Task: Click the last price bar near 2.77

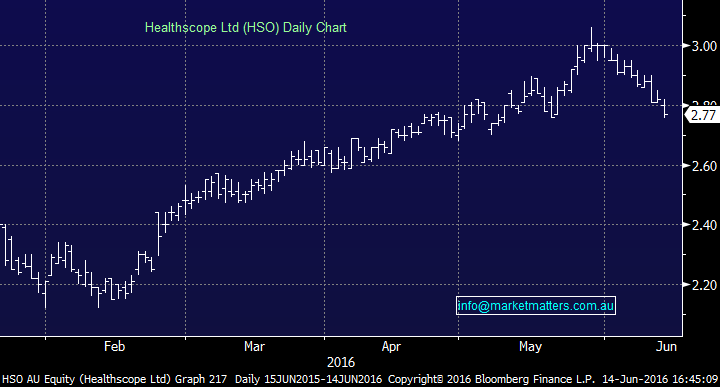Action: point(665,108)
